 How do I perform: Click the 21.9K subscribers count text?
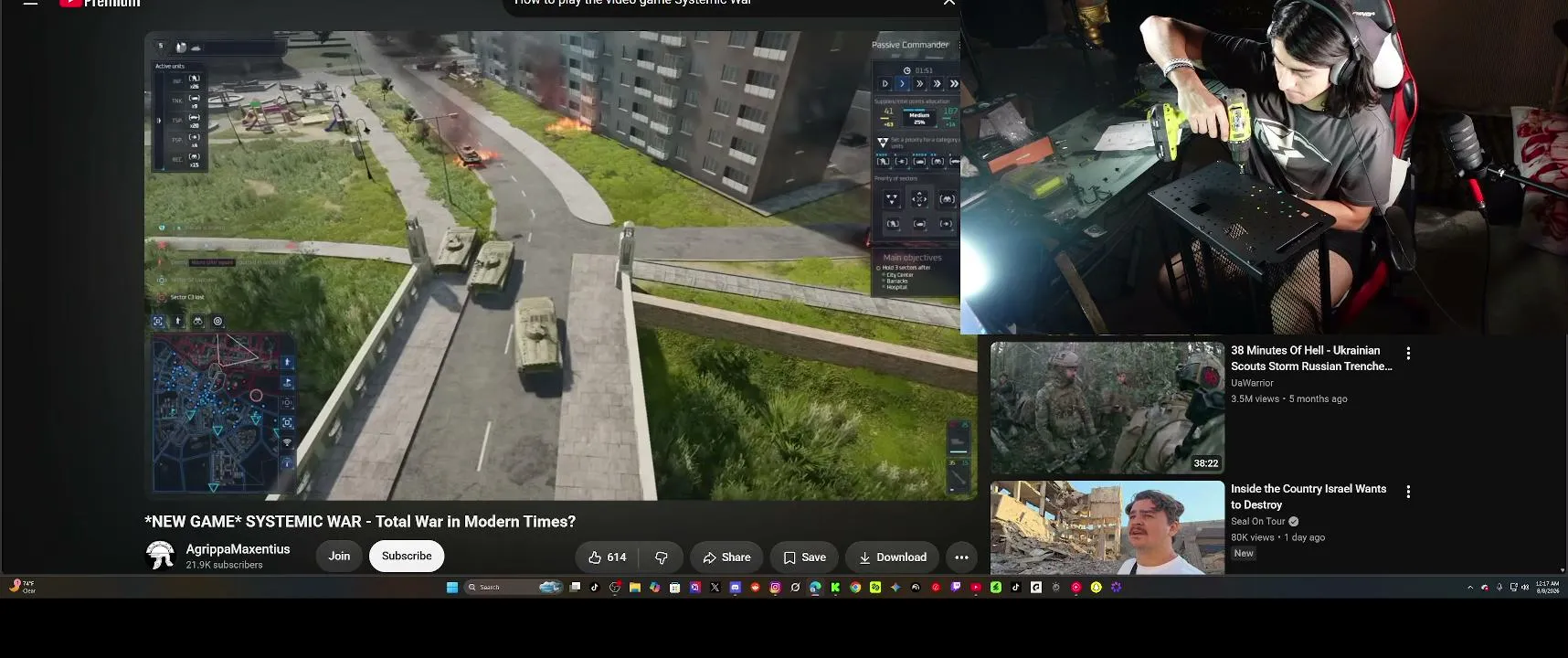coord(224,565)
